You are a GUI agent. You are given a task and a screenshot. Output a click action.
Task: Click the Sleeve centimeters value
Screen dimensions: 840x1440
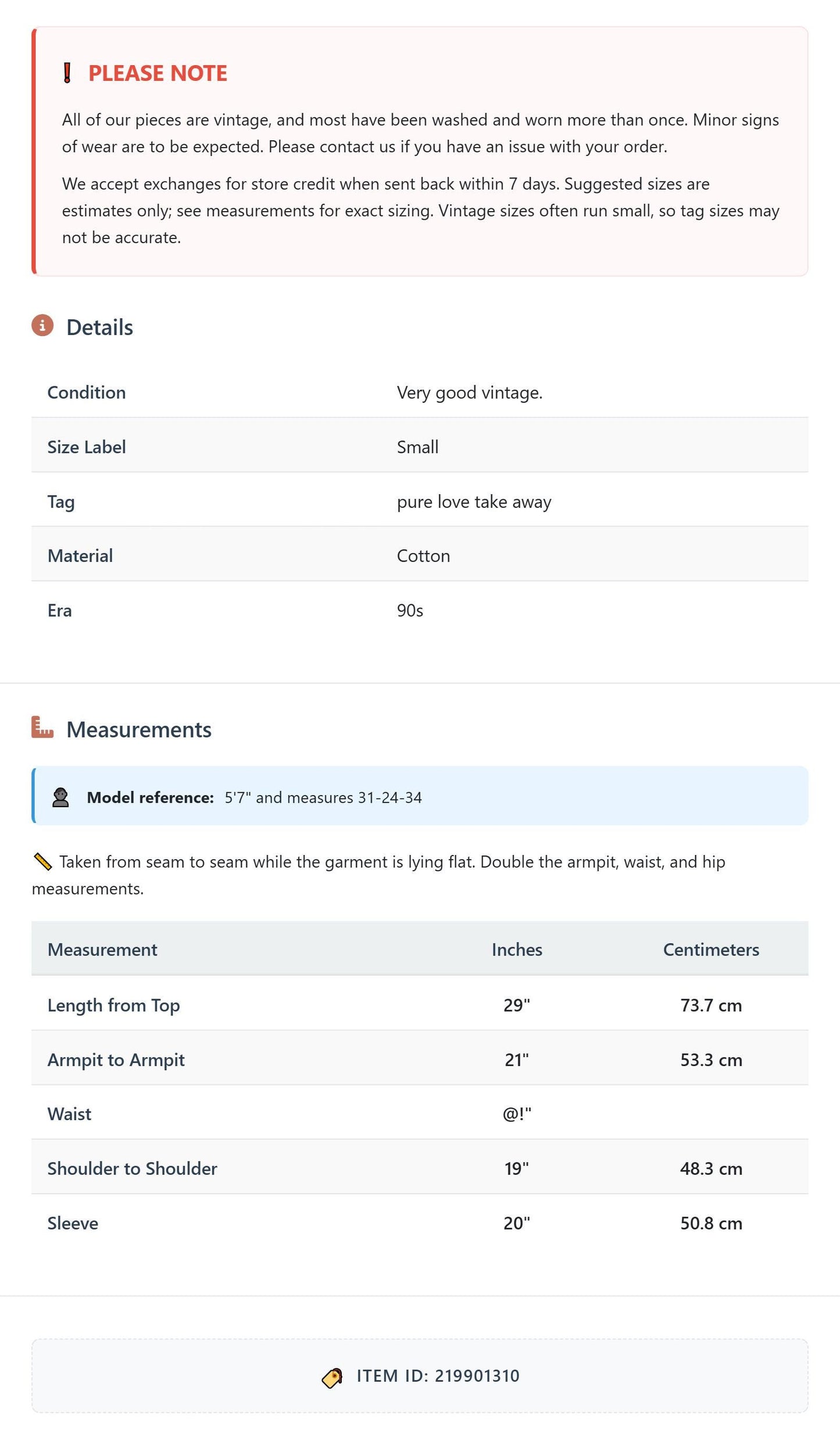[x=711, y=1223]
